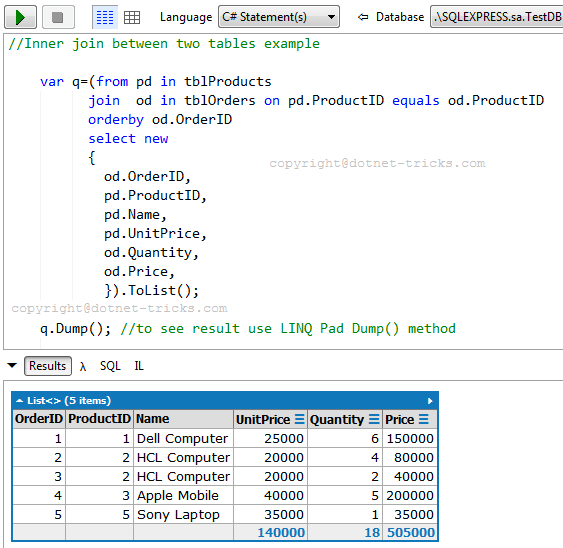
Task: Click the price value 150000
Action: click(x=410, y=438)
